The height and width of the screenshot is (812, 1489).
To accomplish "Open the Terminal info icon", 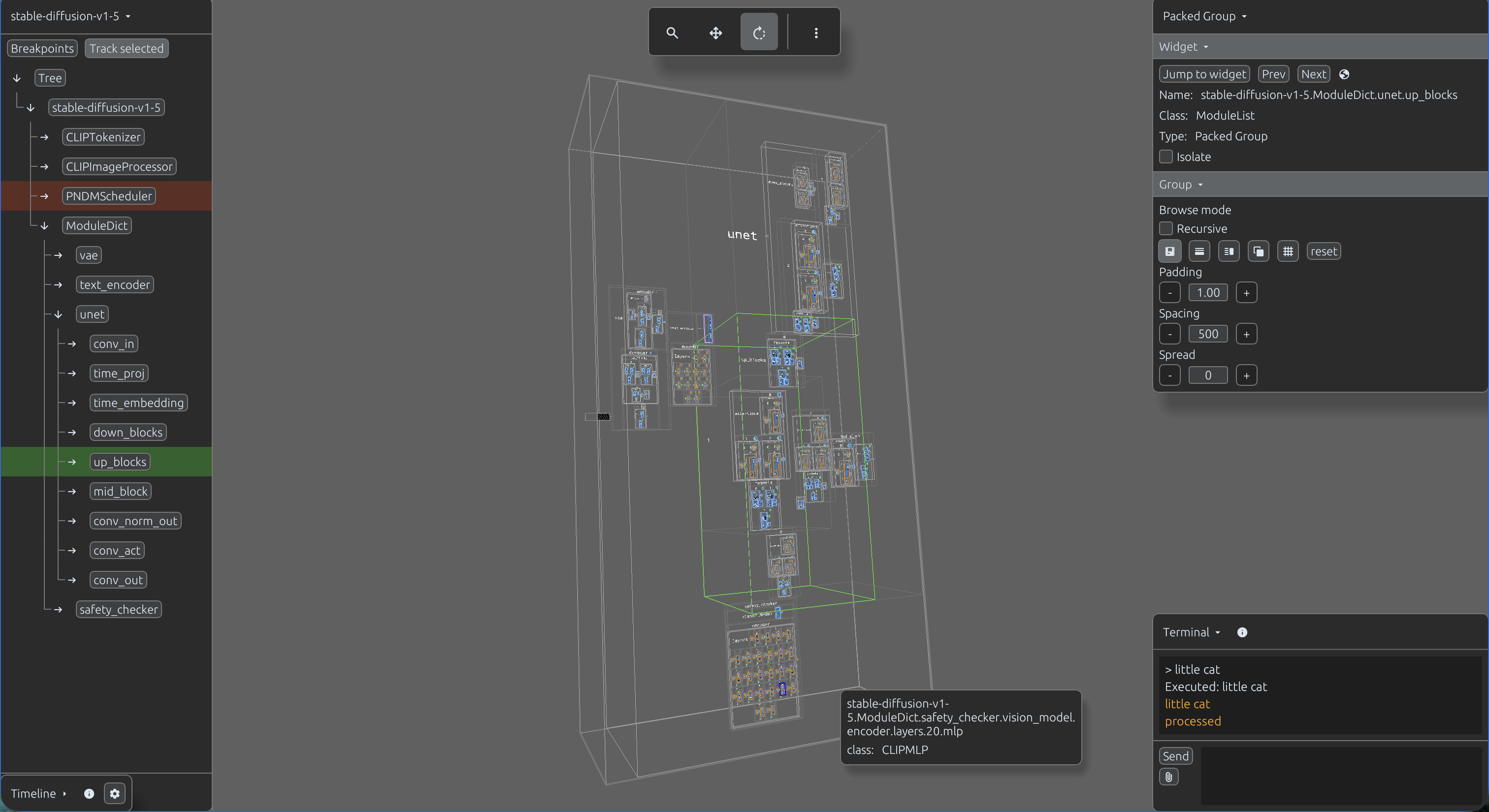I will tap(1242, 632).
